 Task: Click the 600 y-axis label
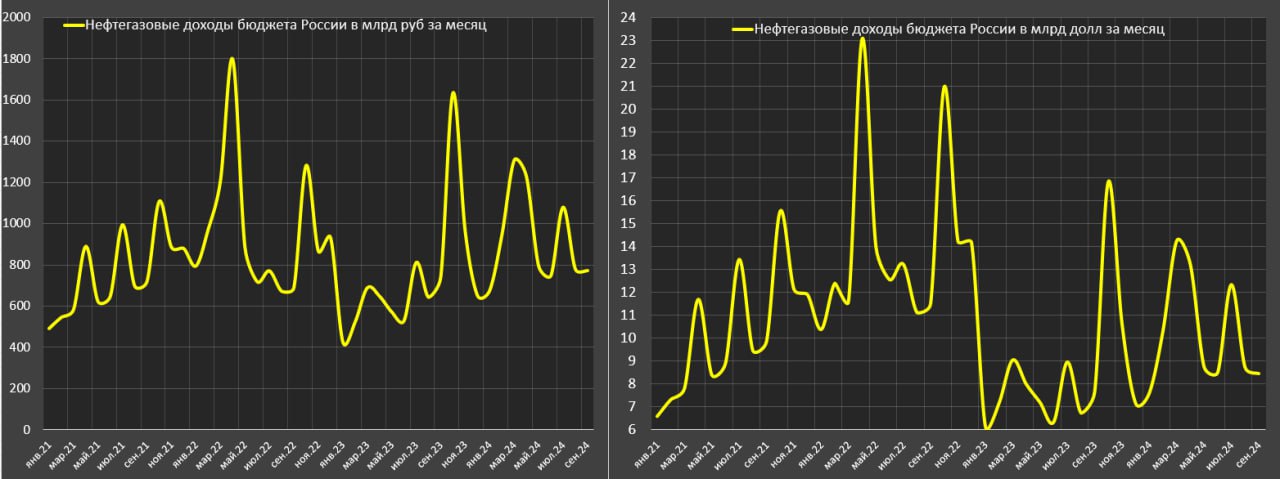click(20, 306)
